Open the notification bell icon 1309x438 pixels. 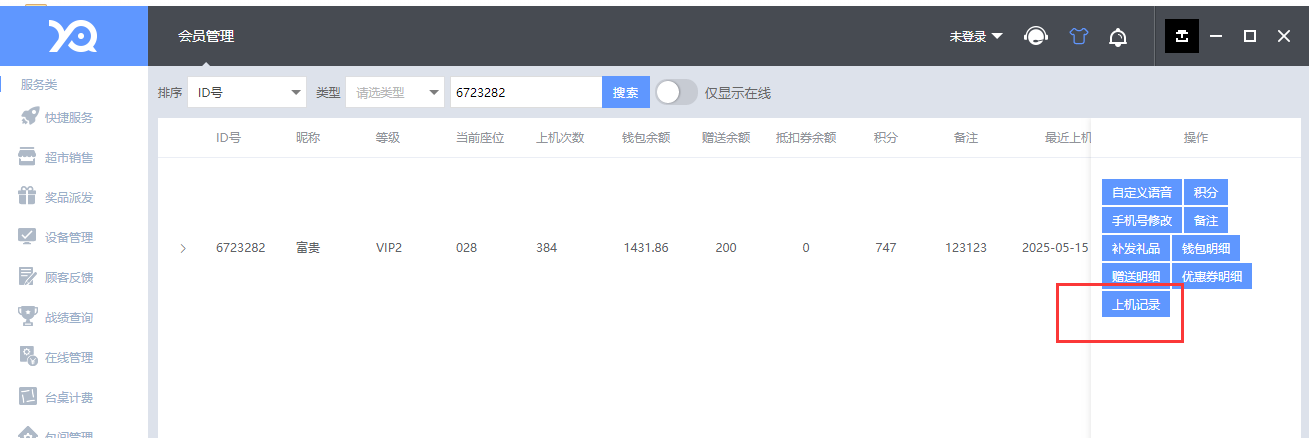1118,37
